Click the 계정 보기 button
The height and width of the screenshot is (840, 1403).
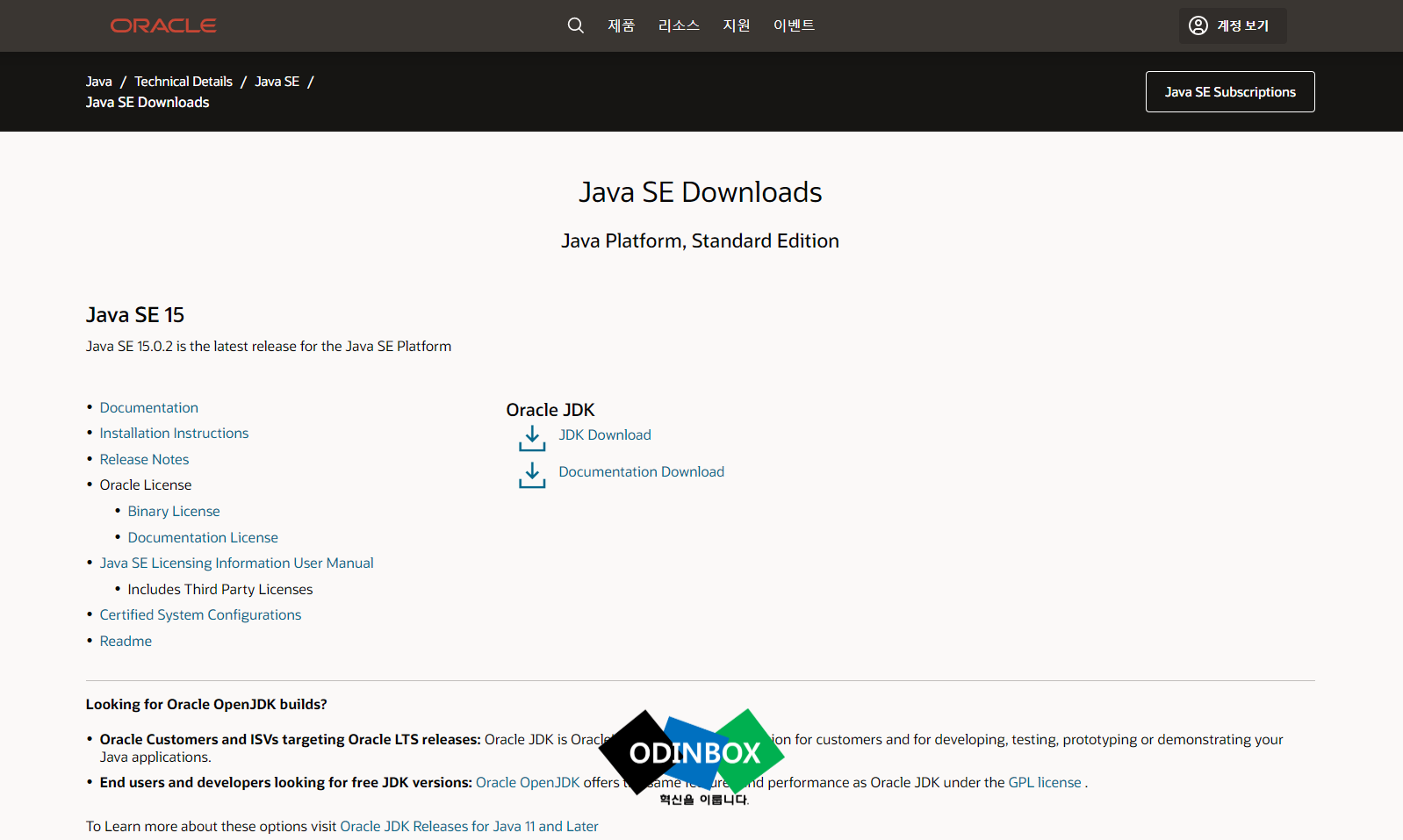point(1233,25)
